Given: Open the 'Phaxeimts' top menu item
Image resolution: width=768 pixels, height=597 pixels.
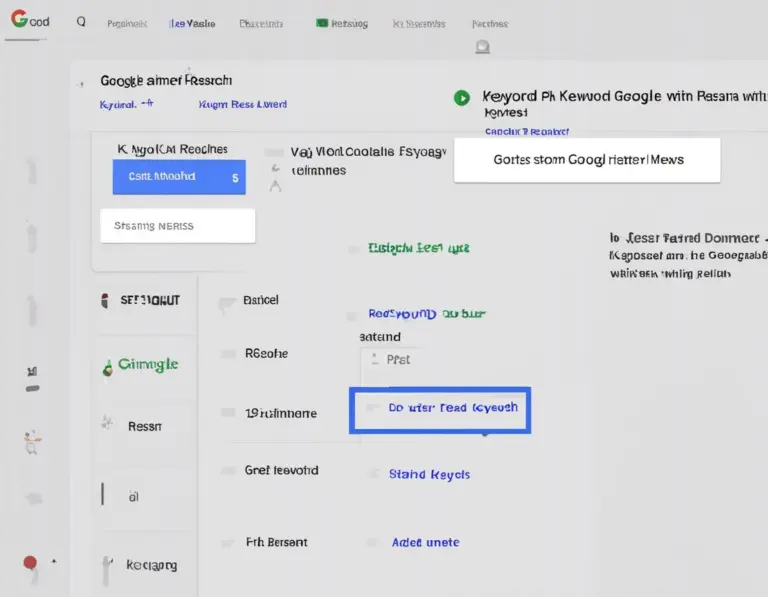Looking at the screenshot, I should tap(261, 24).
